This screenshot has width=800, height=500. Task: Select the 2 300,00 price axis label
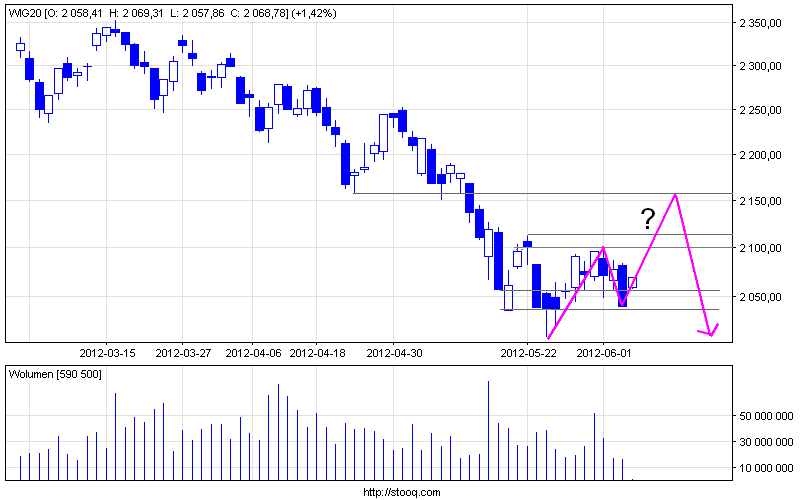[x=761, y=66]
